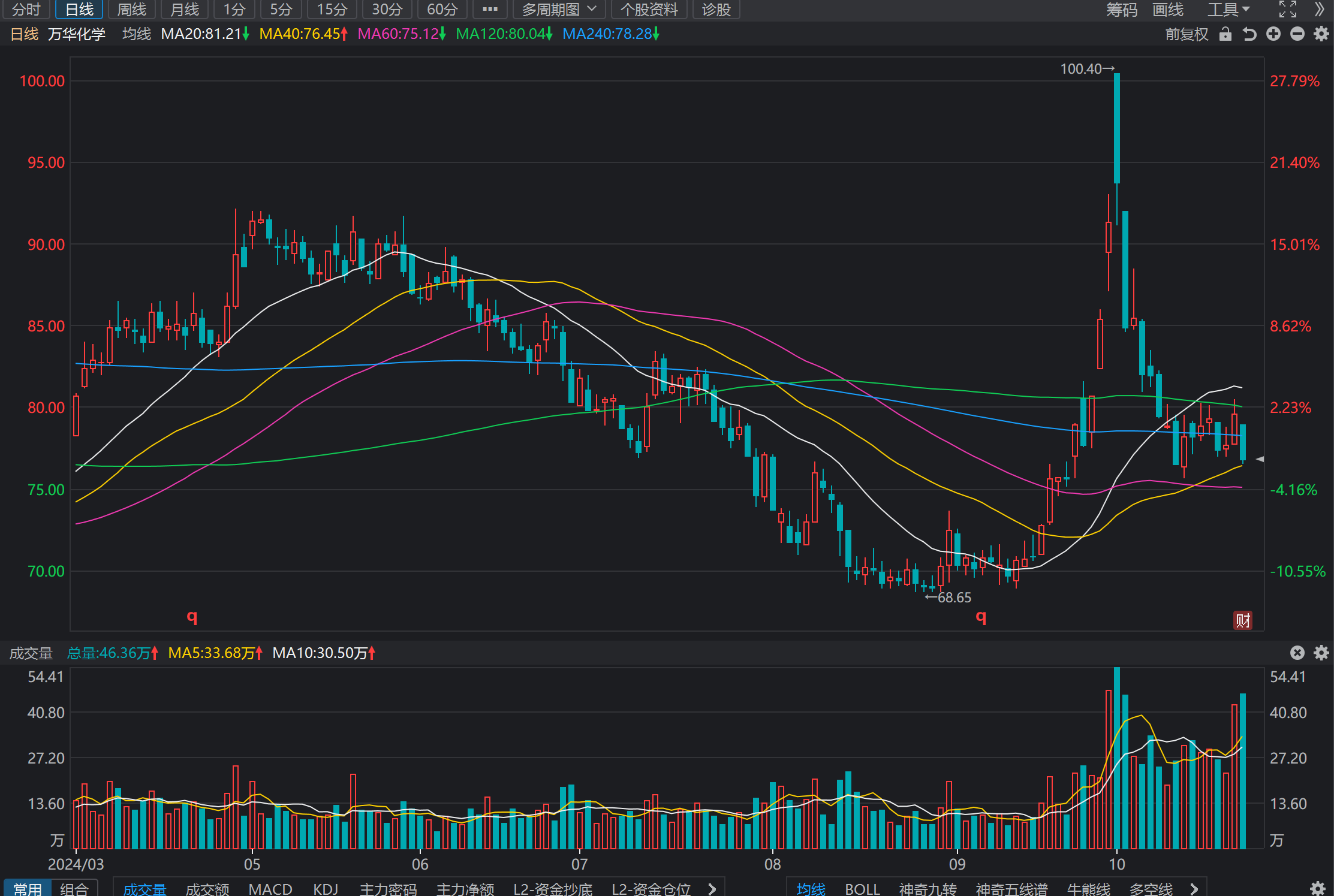Click the red q marker near September
This screenshot has height=896, width=1334.
(981, 617)
